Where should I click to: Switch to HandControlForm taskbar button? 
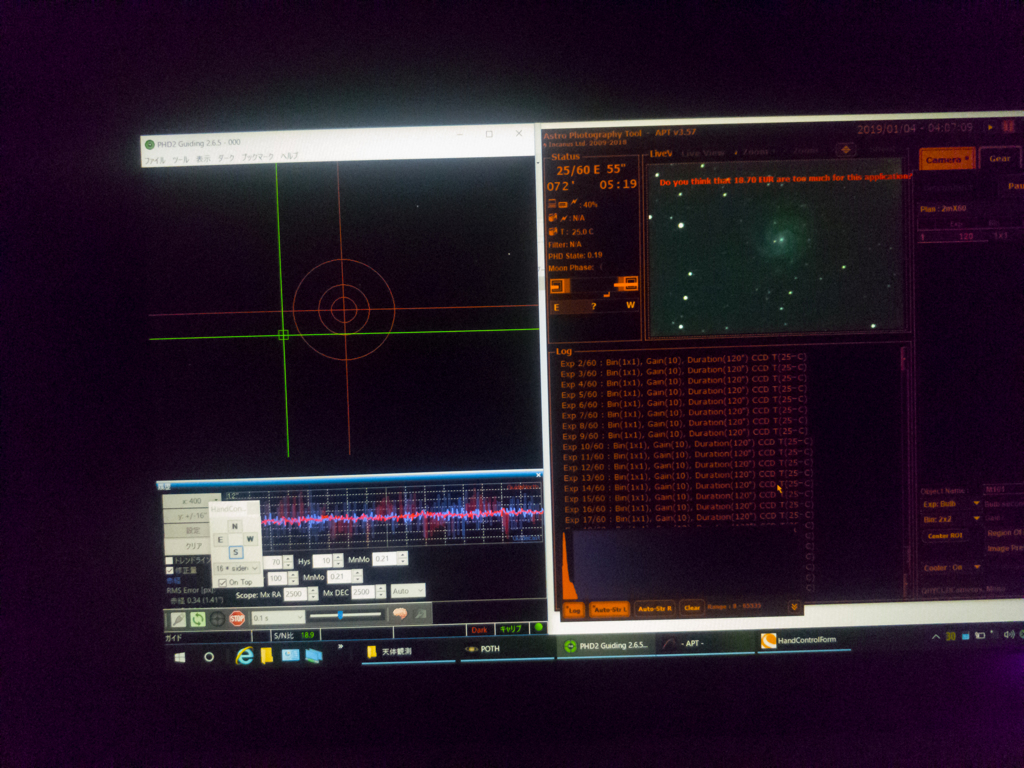coord(805,641)
